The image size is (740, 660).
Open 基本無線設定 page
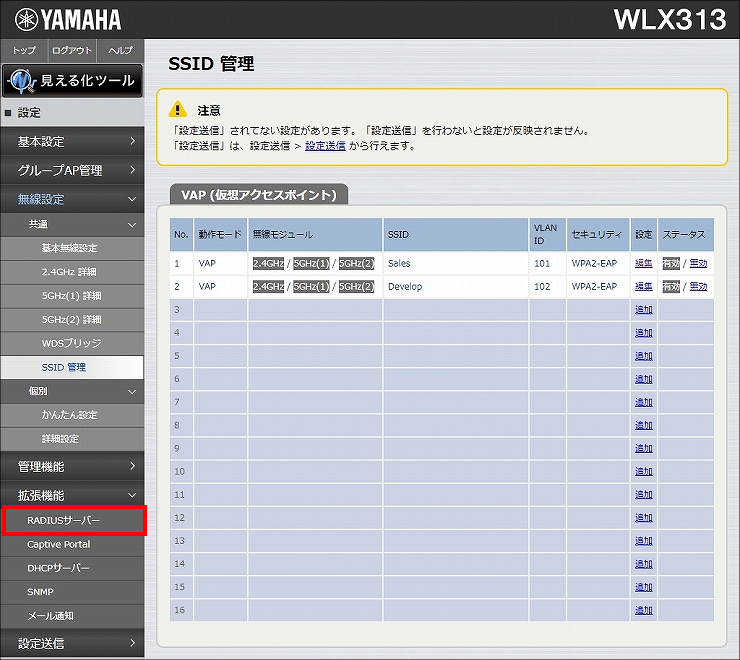pos(72,248)
